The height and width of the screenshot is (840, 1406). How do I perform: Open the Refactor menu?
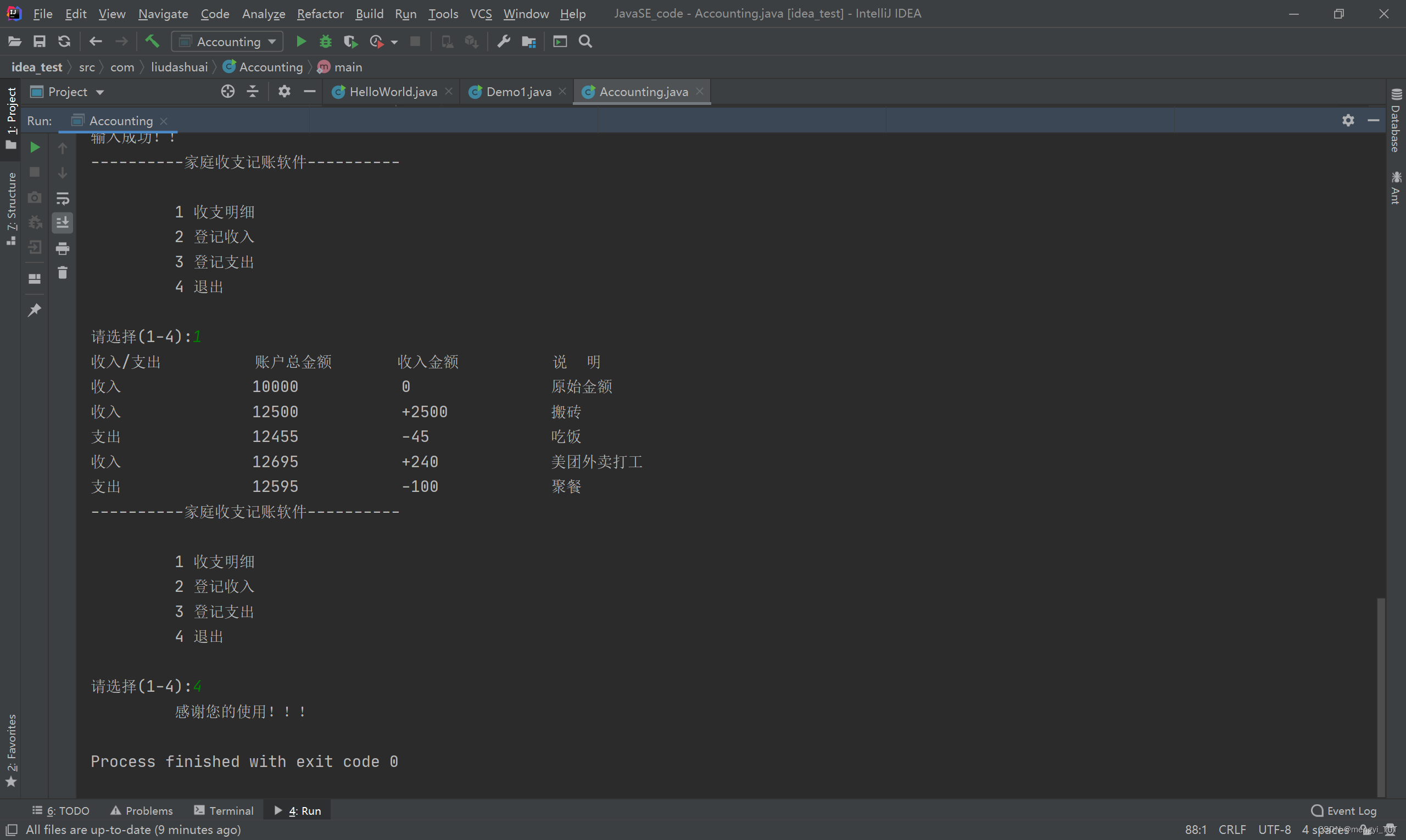(x=320, y=14)
